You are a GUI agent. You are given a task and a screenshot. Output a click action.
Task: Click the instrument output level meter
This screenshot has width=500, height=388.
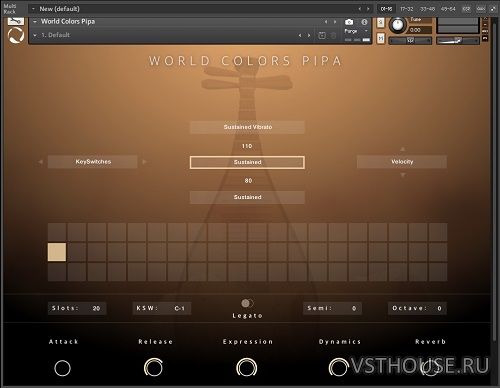point(458,26)
